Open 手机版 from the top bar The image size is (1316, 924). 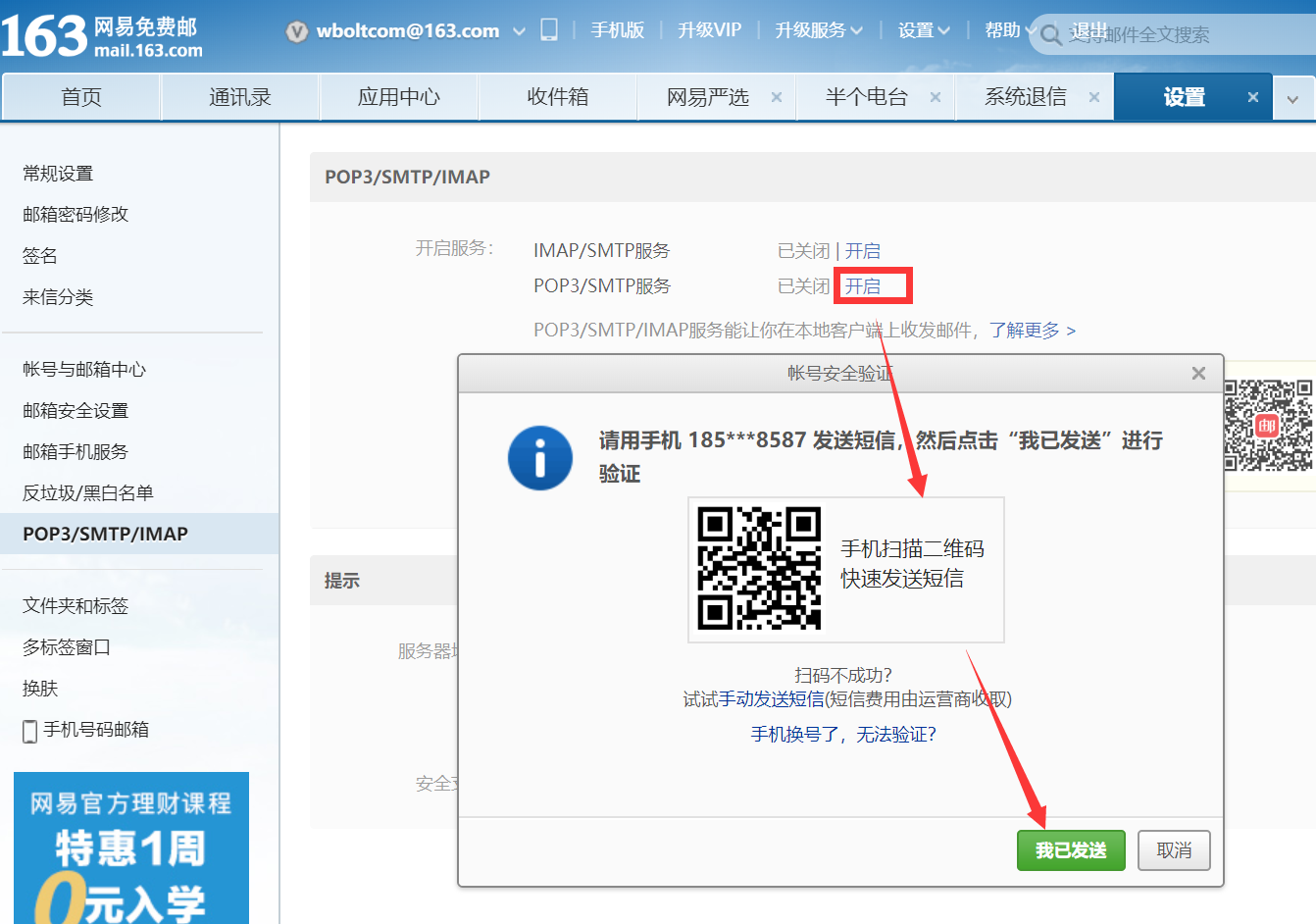pos(618,30)
